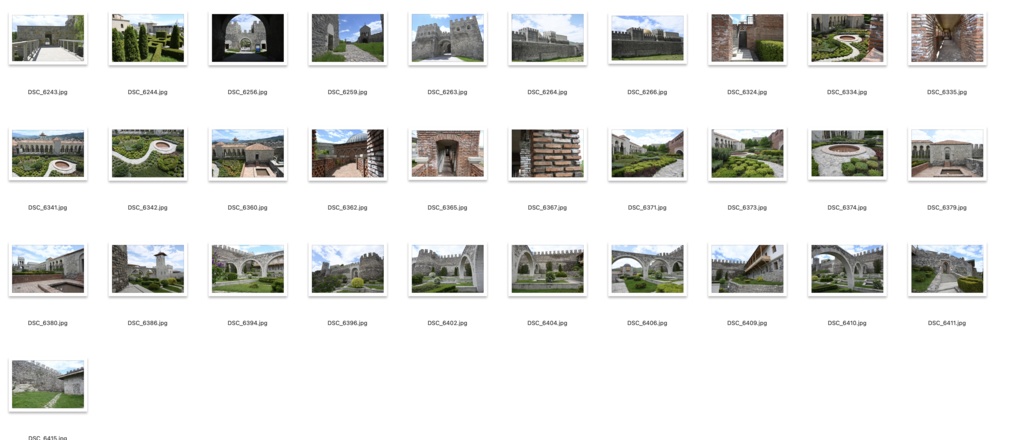
Task: Select the DSC_6380.jpg photo thumbnail
Action: coord(48,269)
